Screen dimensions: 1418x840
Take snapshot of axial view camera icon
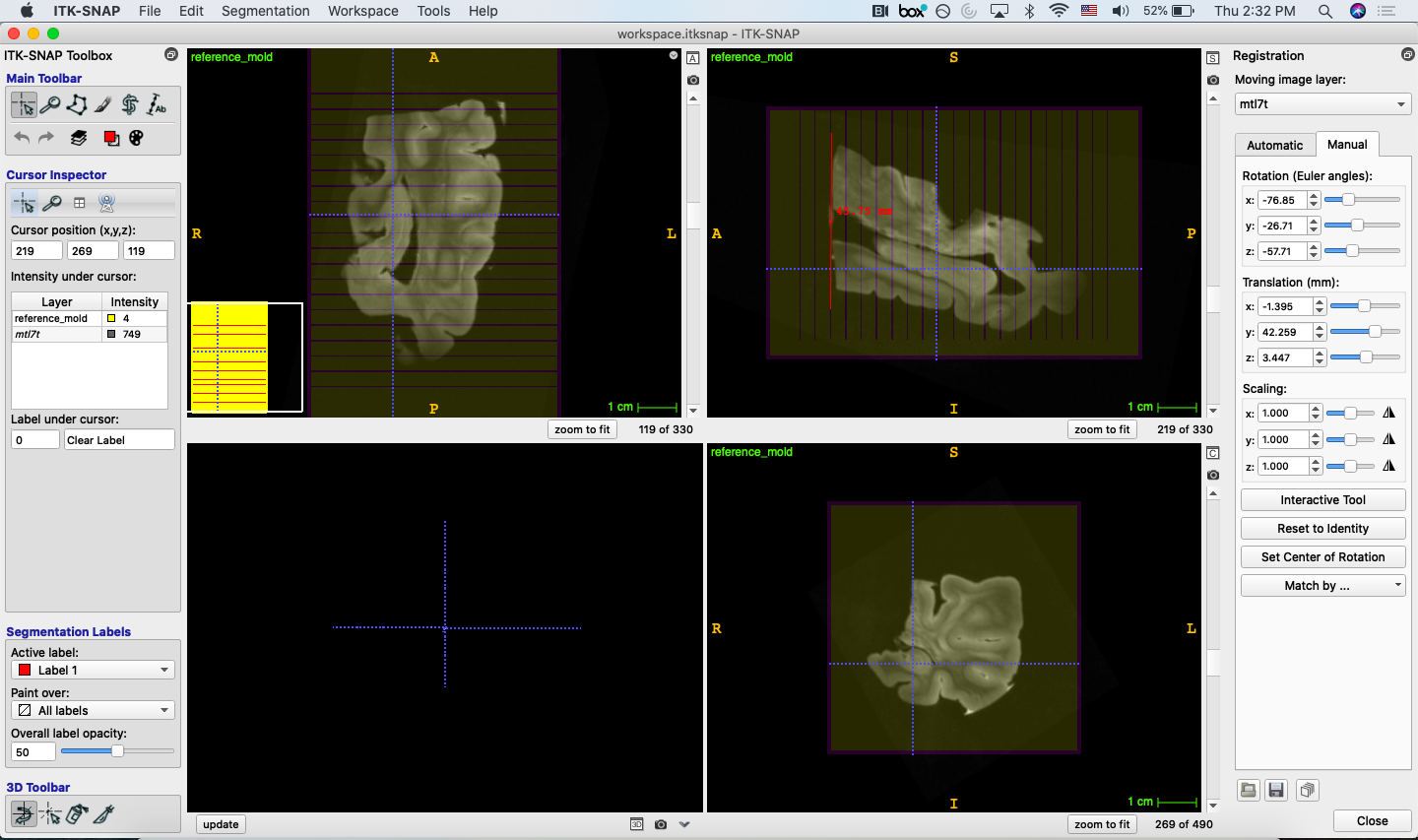point(693,80)
